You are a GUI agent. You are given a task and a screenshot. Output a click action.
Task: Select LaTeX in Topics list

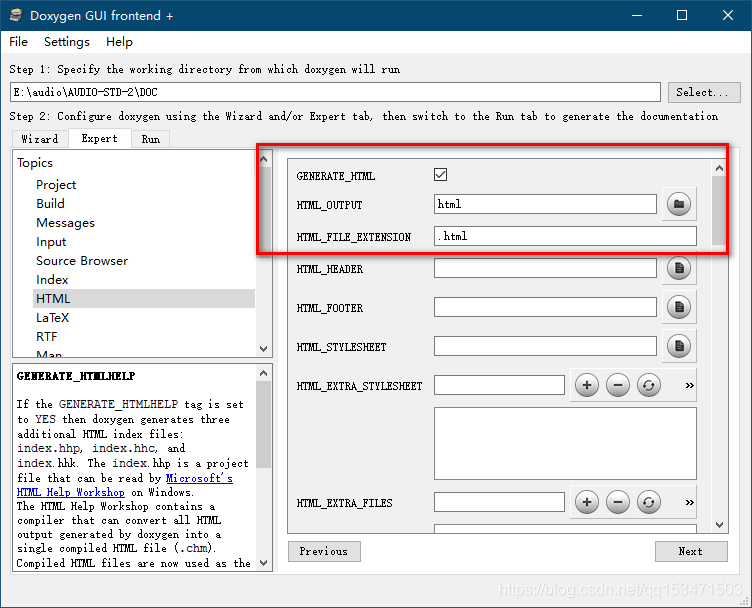tap(52, 317)
